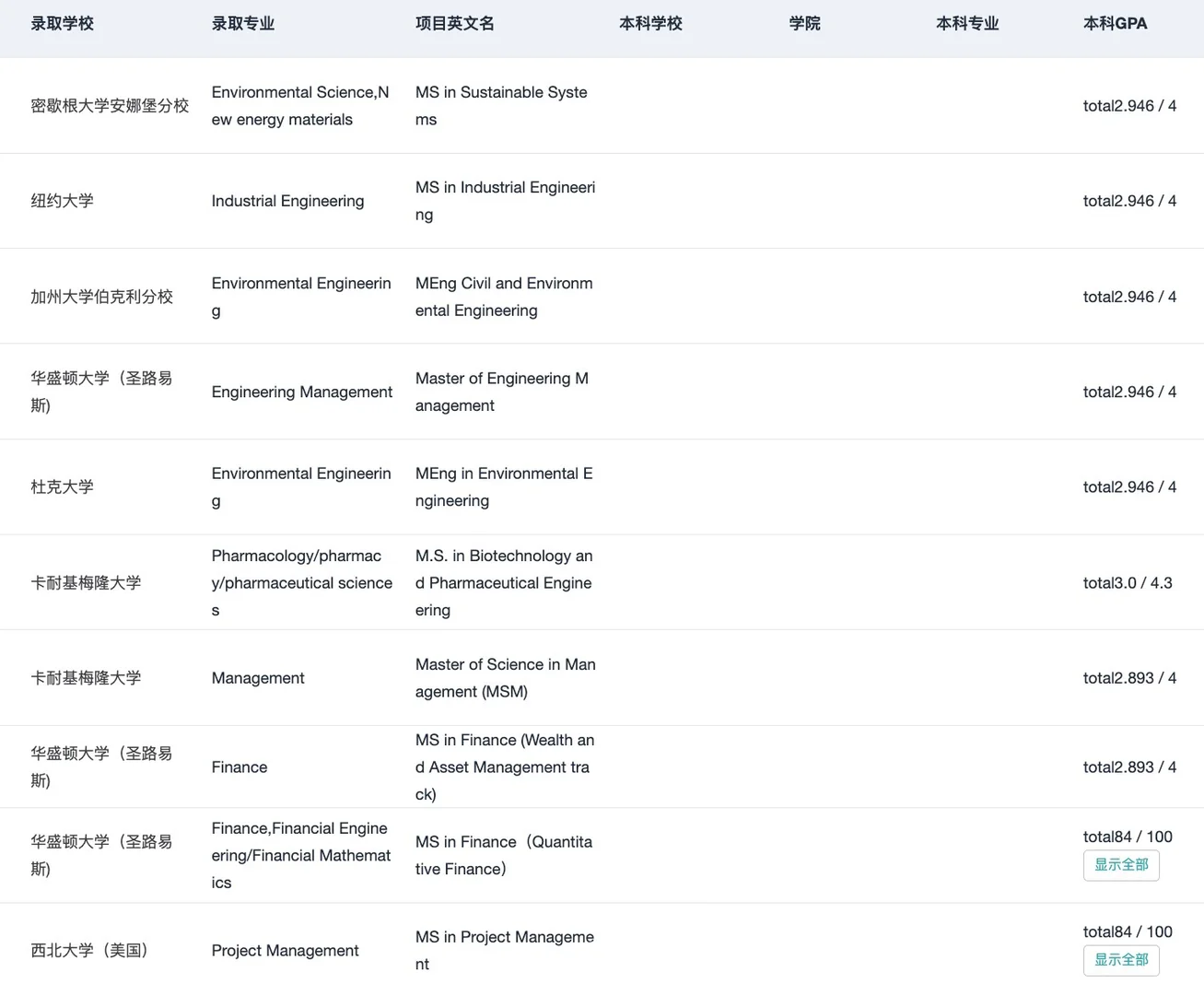Click the Management major cell
The height and width of the screenshot is (995, 1204).
(x=258, y=678)
